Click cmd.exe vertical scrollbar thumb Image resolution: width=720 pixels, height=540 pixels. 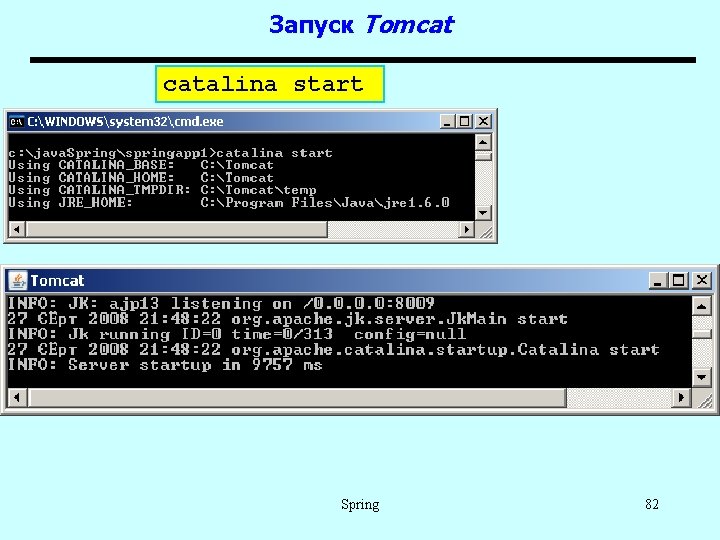(x=483, y=156)
